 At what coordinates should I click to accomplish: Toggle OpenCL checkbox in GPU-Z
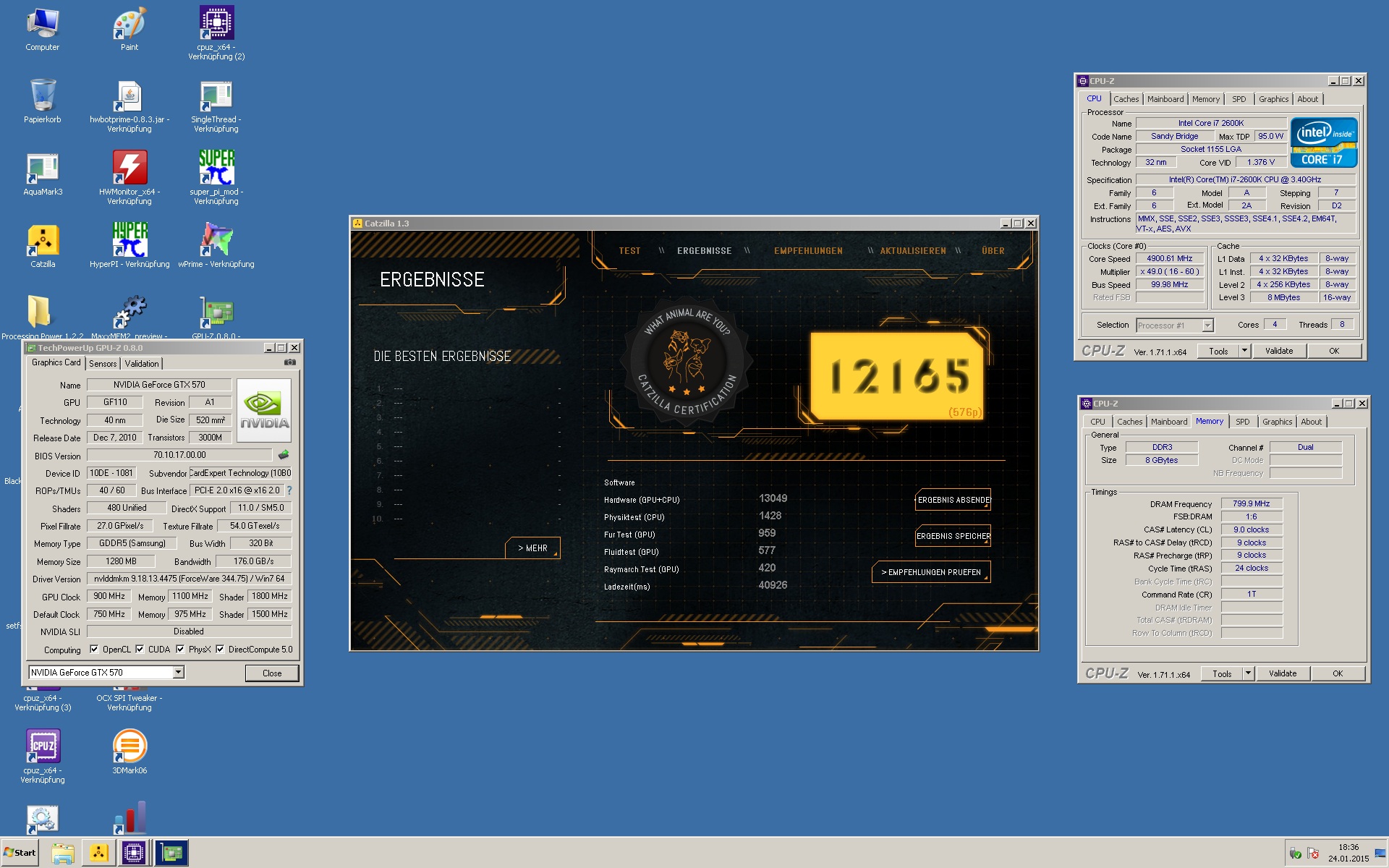point(94,649)
